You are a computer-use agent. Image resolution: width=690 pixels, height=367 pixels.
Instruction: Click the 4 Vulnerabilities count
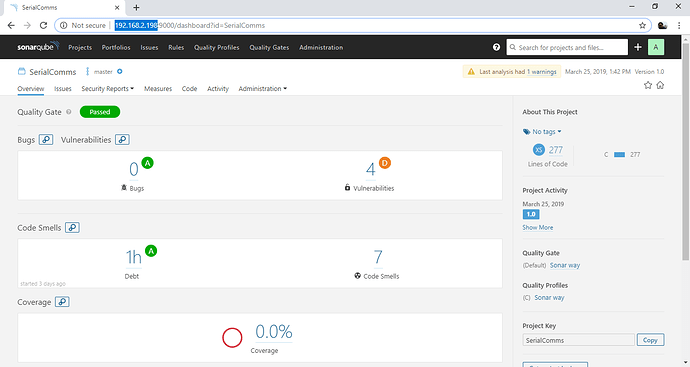point(371,169)
